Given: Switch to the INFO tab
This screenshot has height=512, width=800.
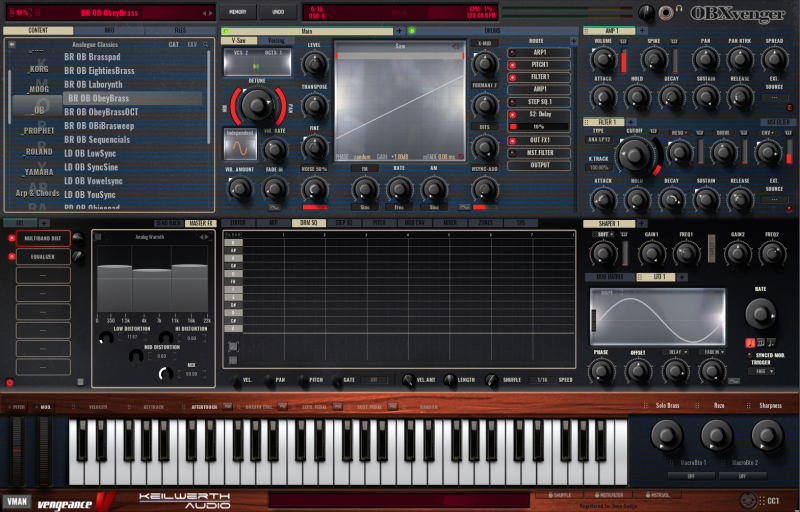Looking at the screenshot, I should pos(109,31).
